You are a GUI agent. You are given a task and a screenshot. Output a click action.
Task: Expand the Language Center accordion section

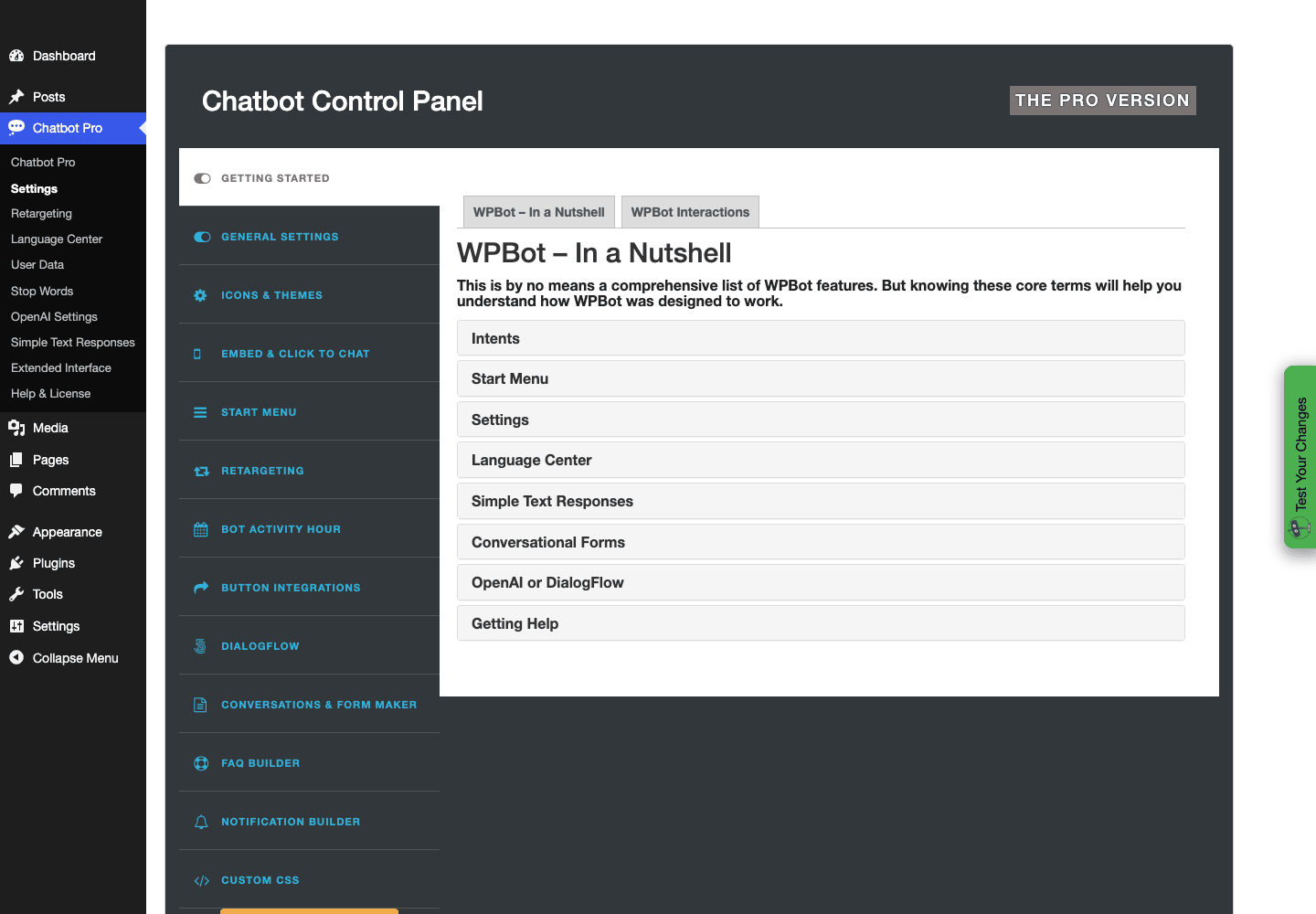pyautogui.click(x=821, y=460)
